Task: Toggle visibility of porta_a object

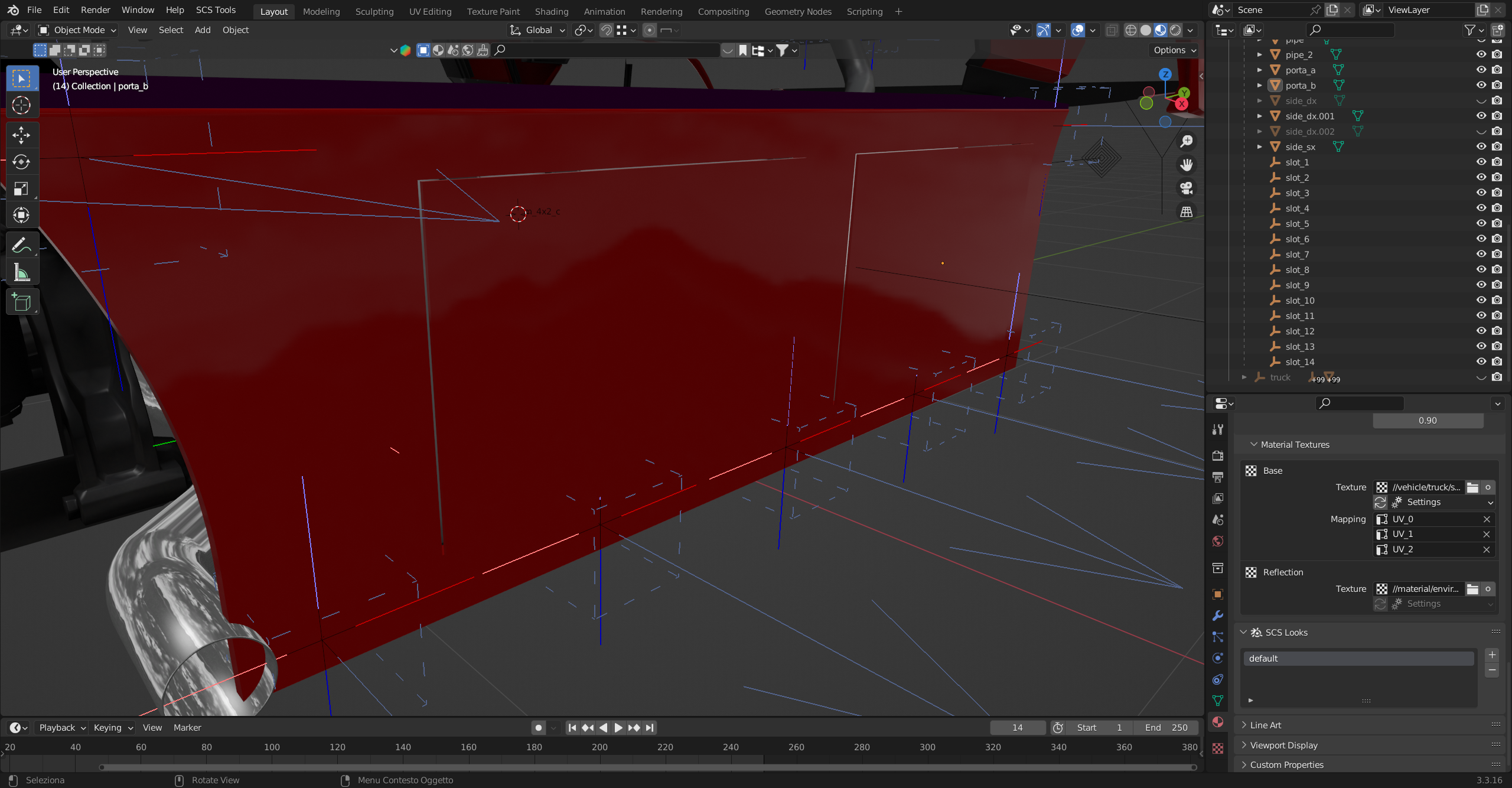Action: pos(1481,70)
